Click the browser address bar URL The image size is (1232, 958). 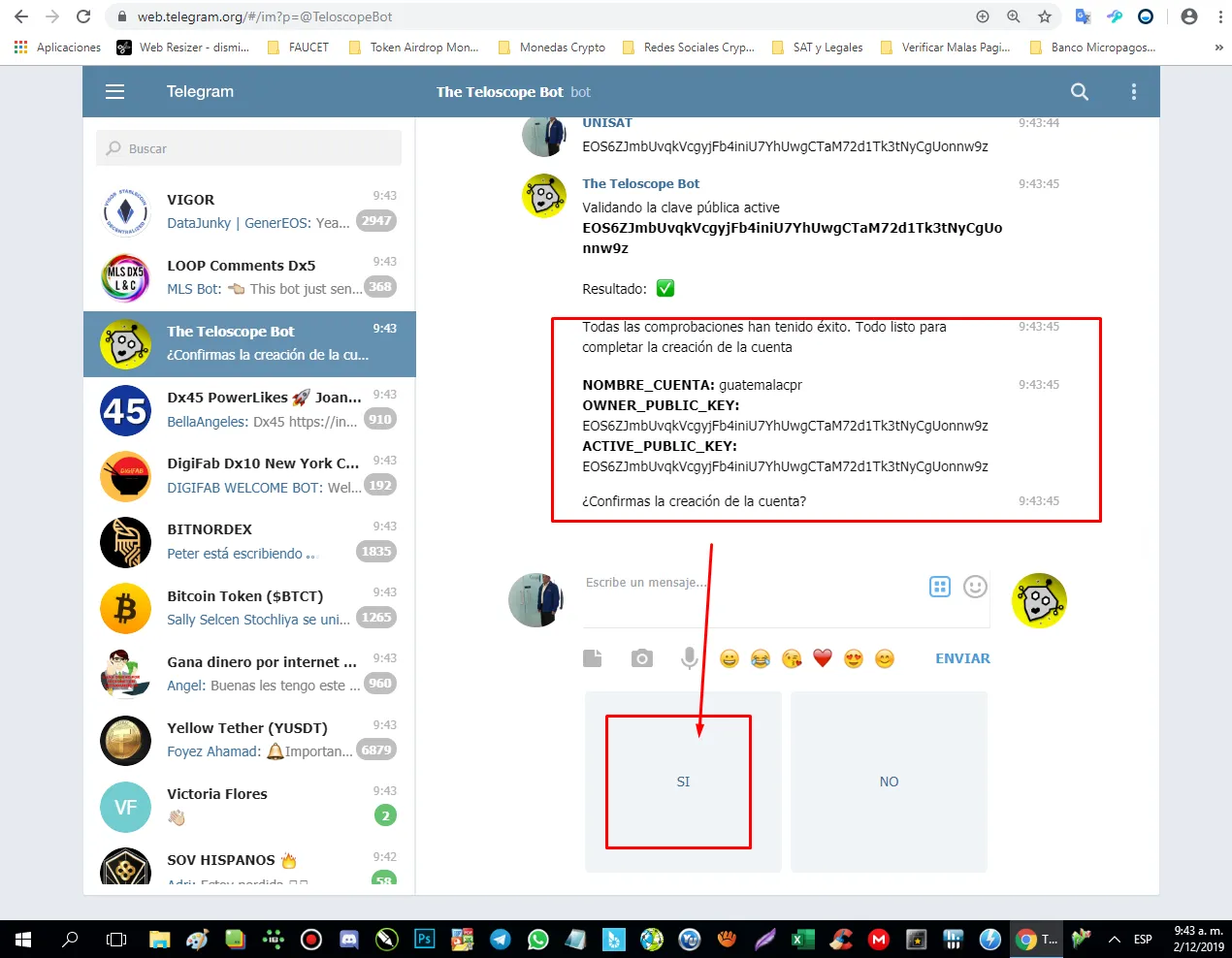265,16
